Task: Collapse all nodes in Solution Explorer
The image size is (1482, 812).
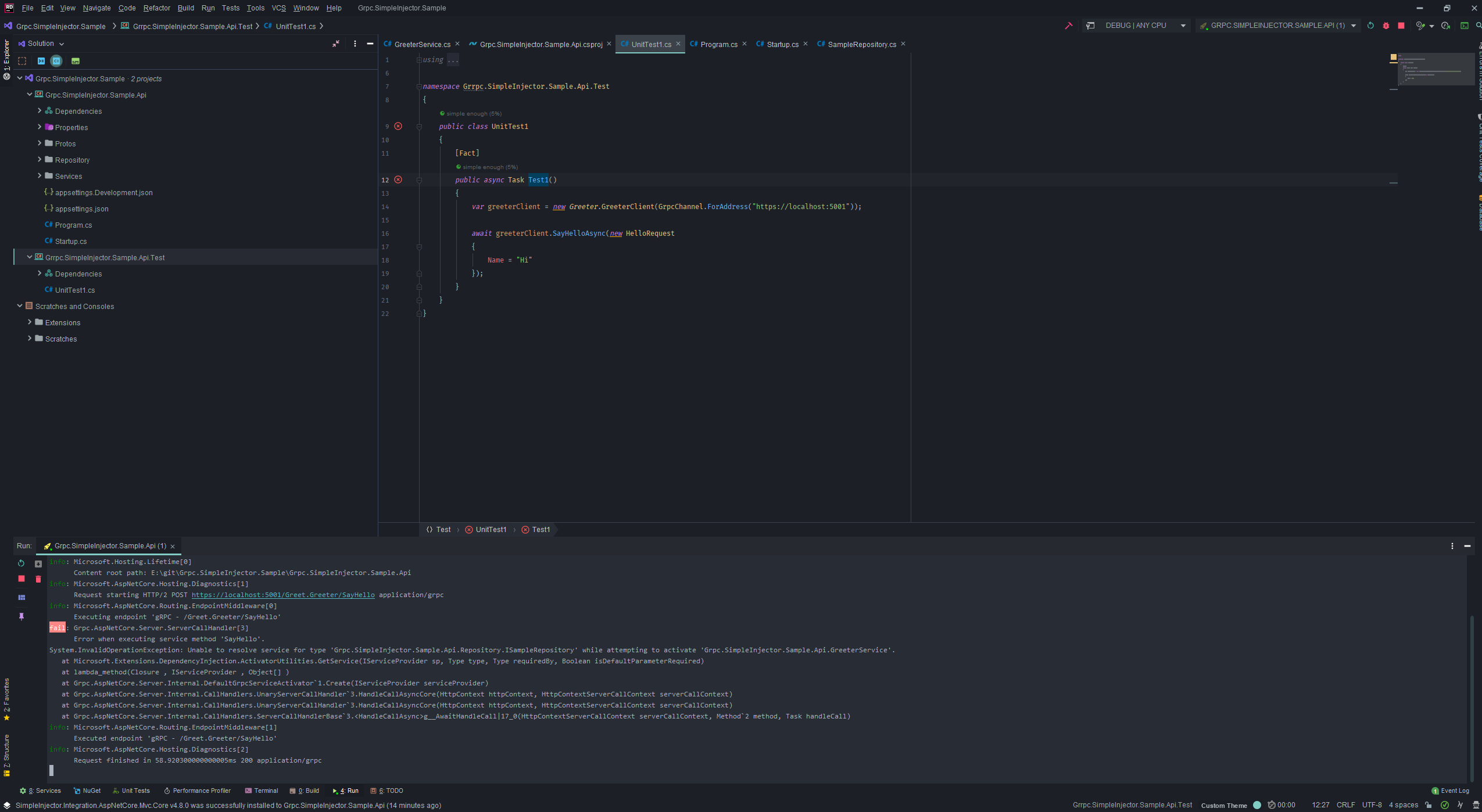Action: pyautogui.click(x=56, y=60)
